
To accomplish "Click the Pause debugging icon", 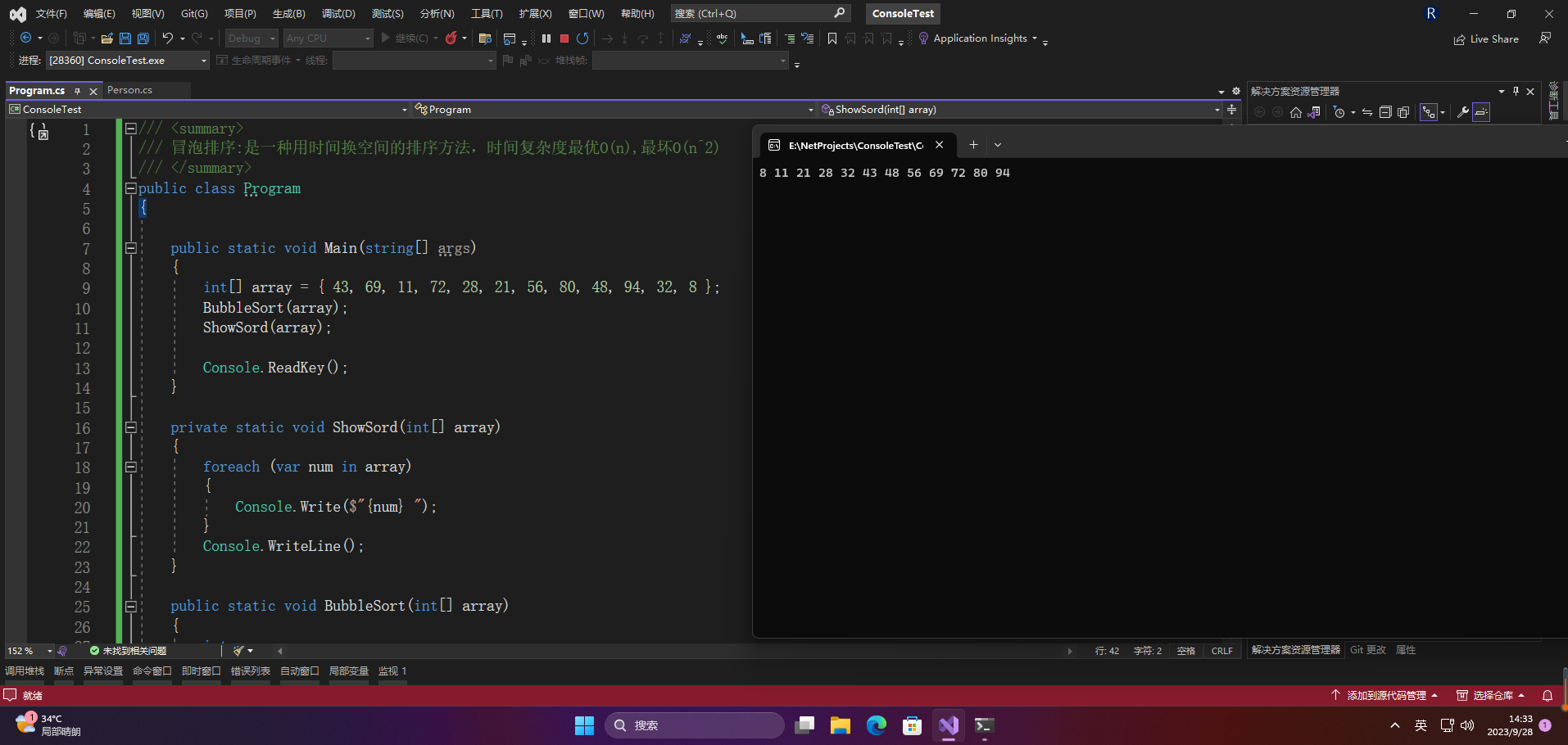I will (546, 38).
